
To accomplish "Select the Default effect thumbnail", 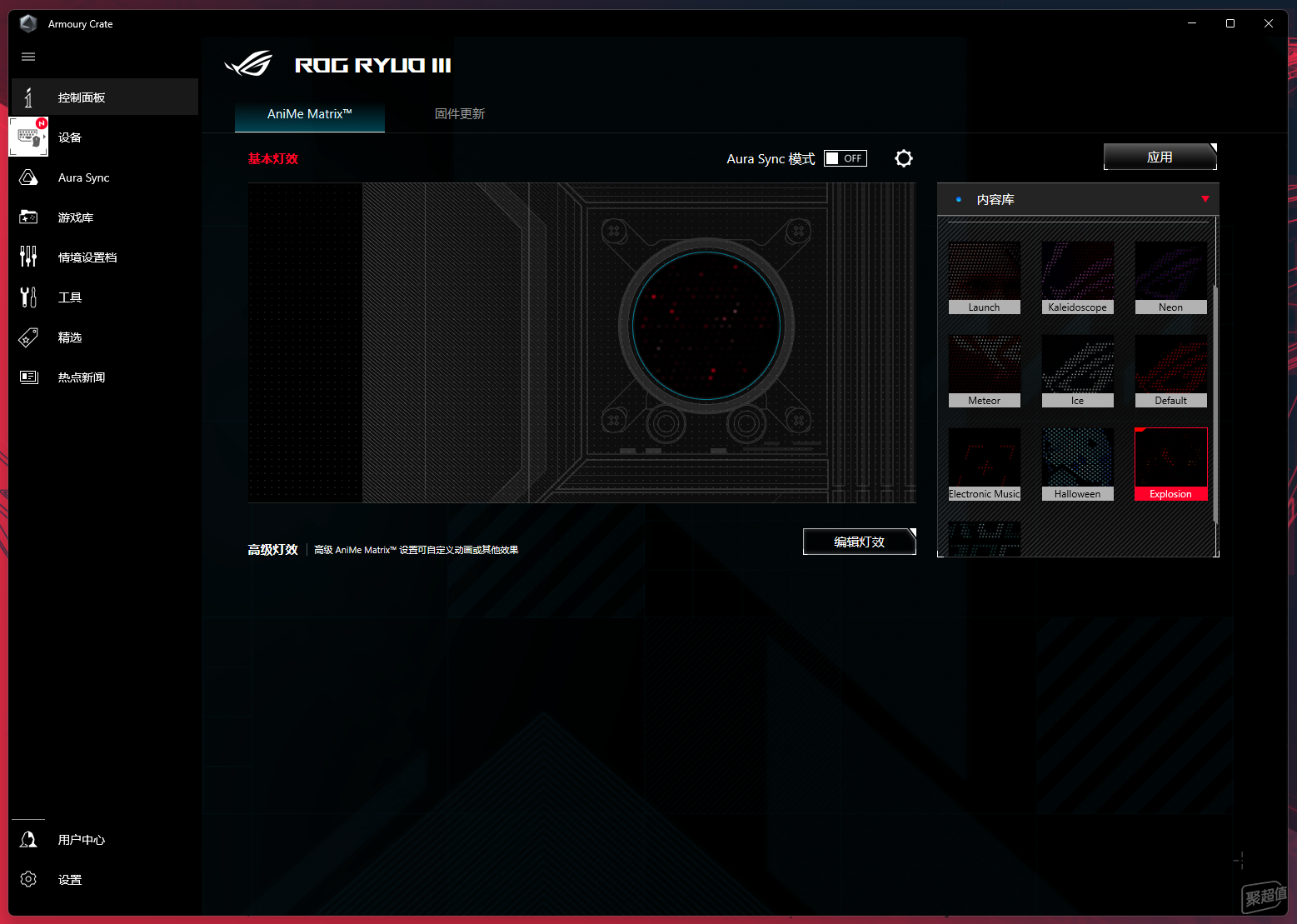I will point(1171,372).
